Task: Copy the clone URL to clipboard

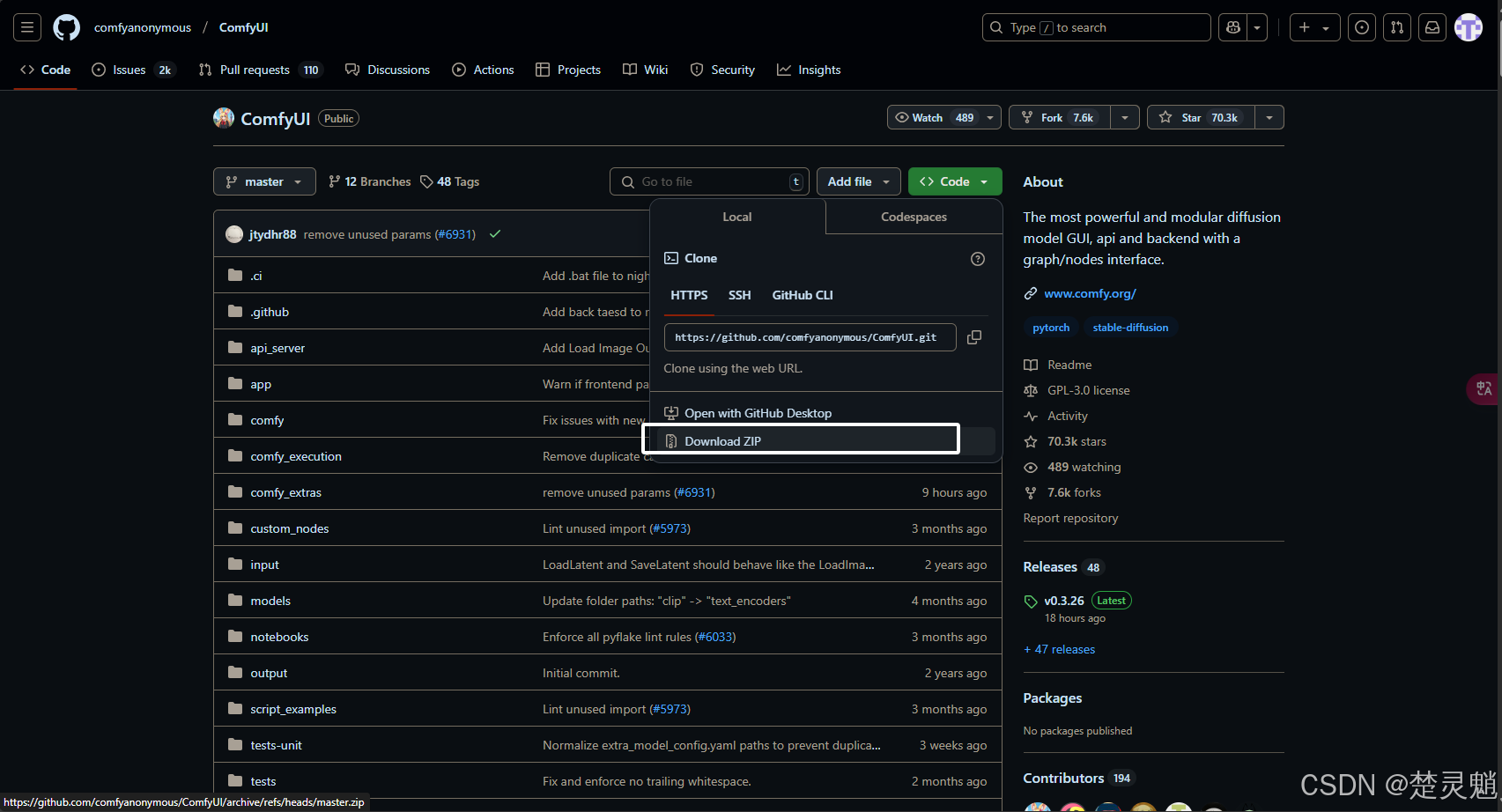Action: pyautogui.click(x=974, y=337)
